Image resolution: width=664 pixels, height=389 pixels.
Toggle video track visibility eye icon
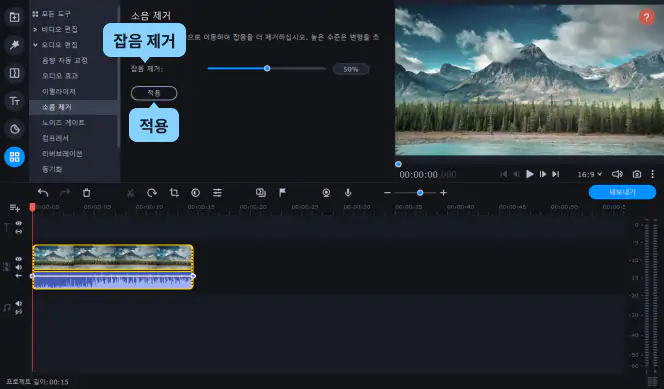[19, 259]
